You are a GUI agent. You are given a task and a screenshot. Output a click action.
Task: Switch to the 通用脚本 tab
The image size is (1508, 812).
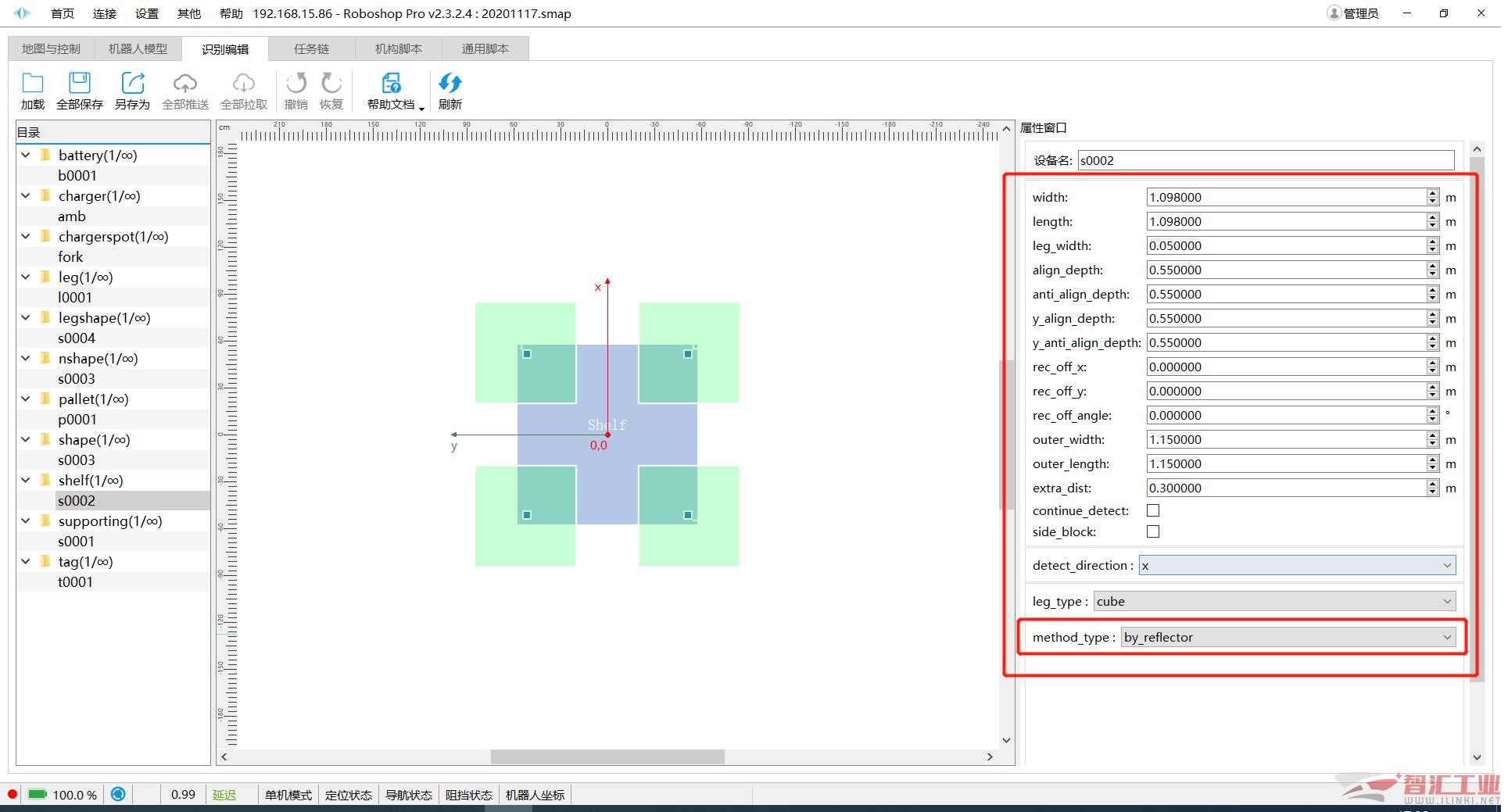pyautogui.click(x=485, y=48)
